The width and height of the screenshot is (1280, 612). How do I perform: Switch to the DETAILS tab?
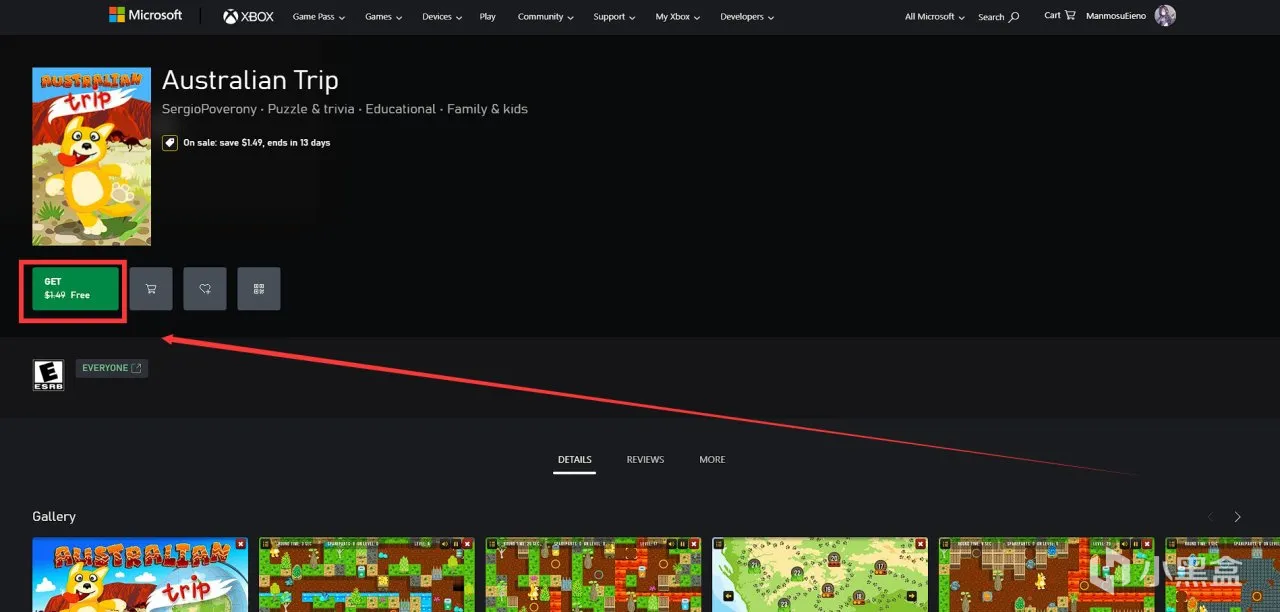575,460
